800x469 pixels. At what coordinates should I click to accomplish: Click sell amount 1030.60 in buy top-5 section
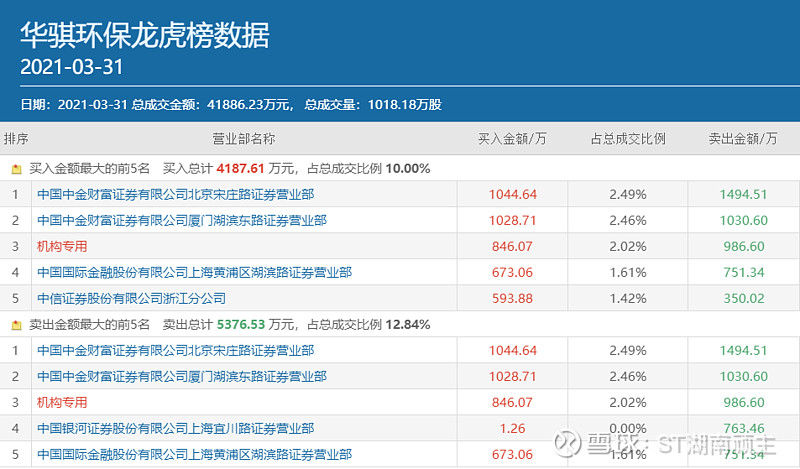(x=743, y=220)
